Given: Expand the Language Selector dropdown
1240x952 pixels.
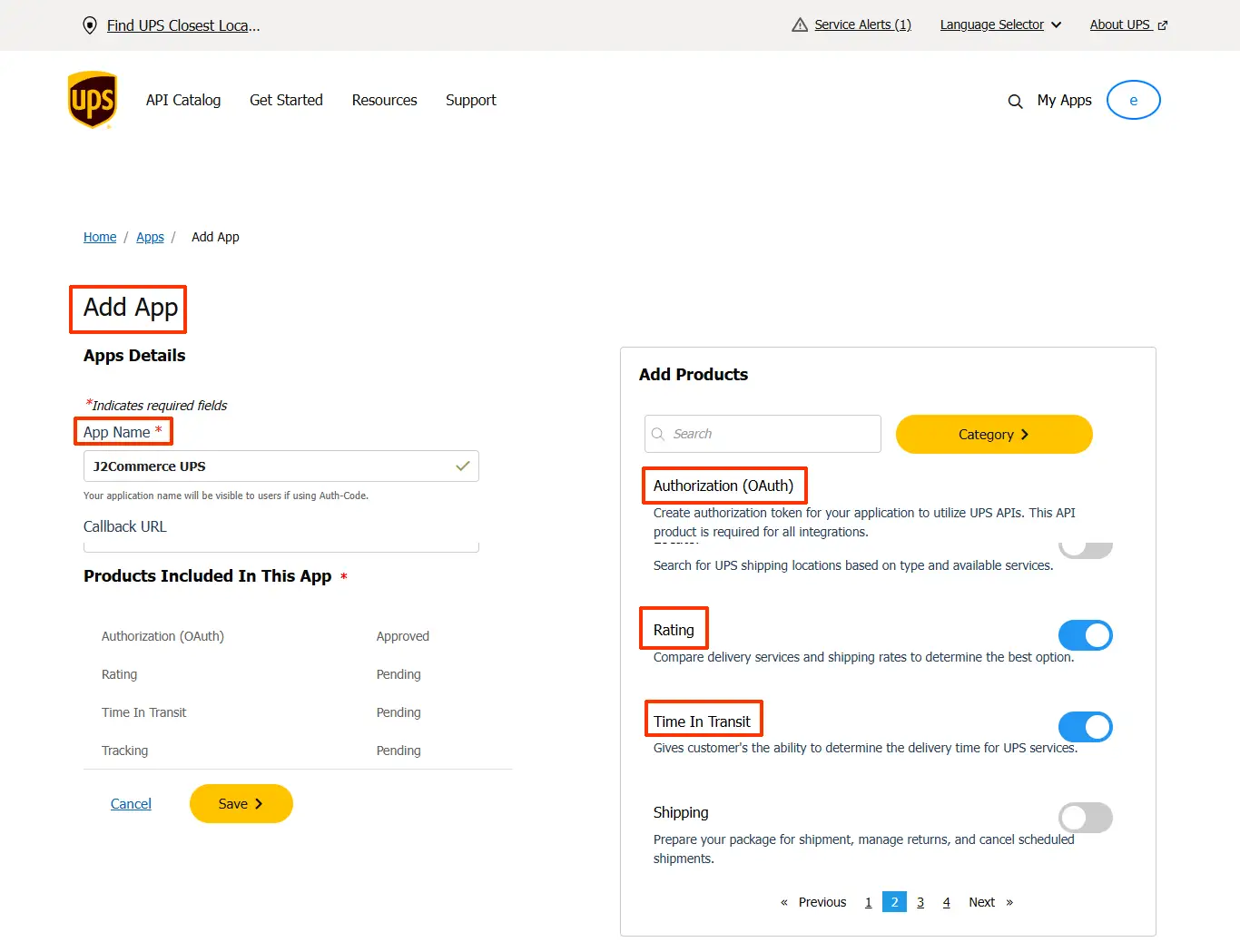Looking at the screenshot, I should tap(1000, 25).
